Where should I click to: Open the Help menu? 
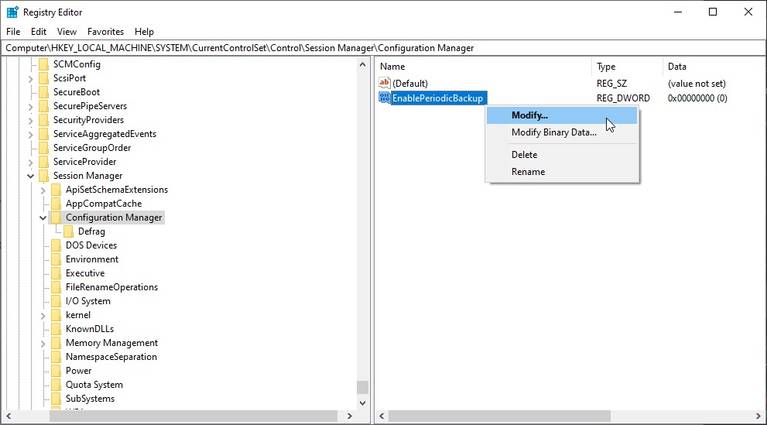tap(144, 32)
